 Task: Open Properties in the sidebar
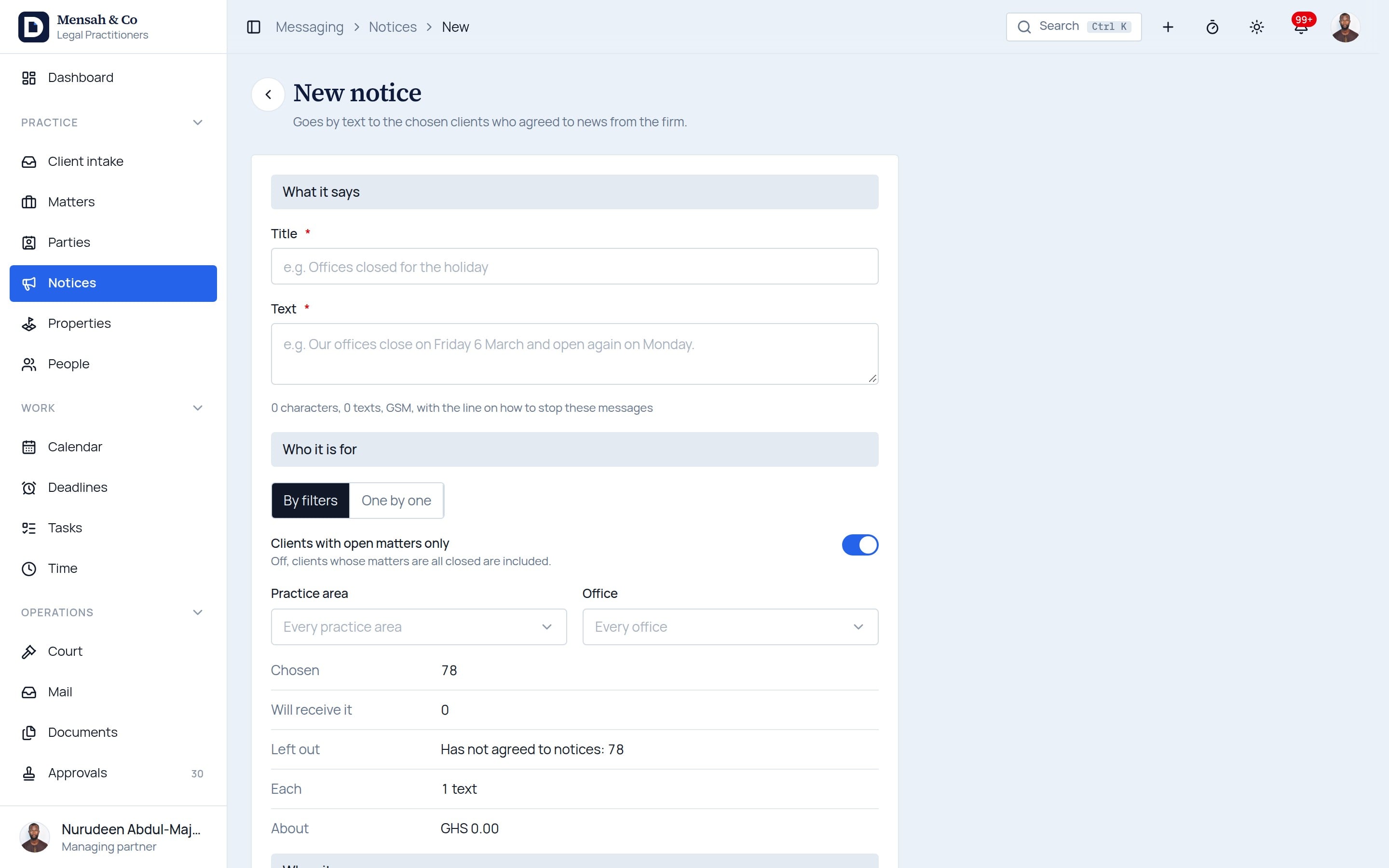pyautogui.click(x=113, y=324)
